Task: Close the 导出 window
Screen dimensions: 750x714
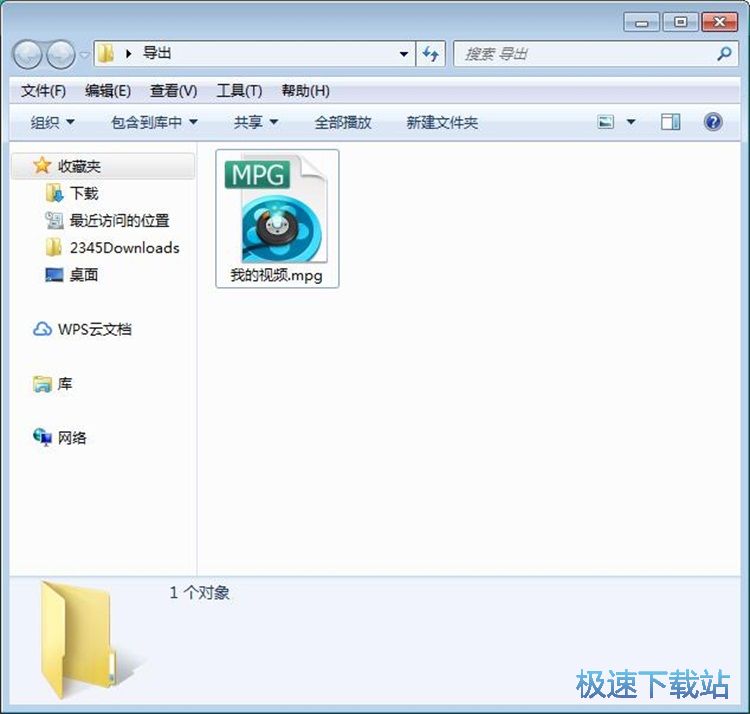Action: point(719,22)
